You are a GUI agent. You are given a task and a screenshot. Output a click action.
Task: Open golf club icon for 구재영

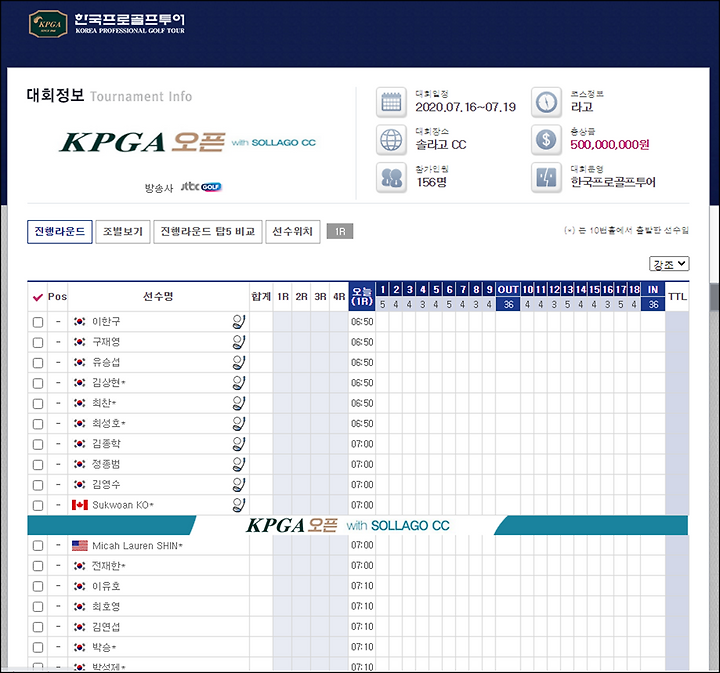tap(239, 342)
